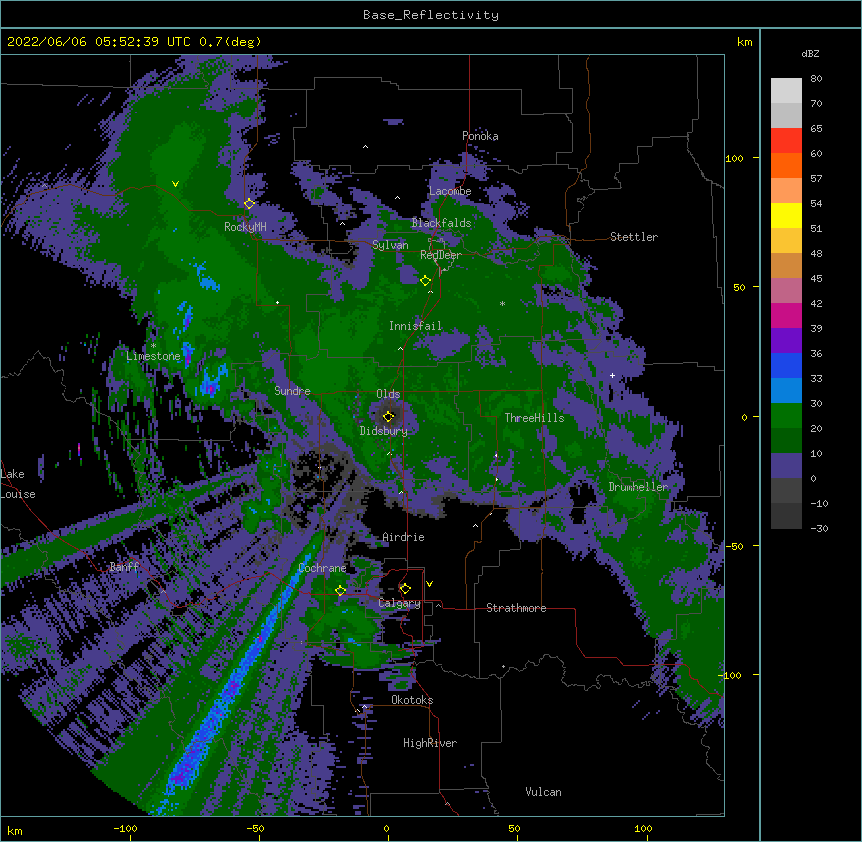Image resolution: width=862 pixels, height=842 pixels.
Task: Click the yellow V marker northwest of RockyMH
Action: (175, 184)
